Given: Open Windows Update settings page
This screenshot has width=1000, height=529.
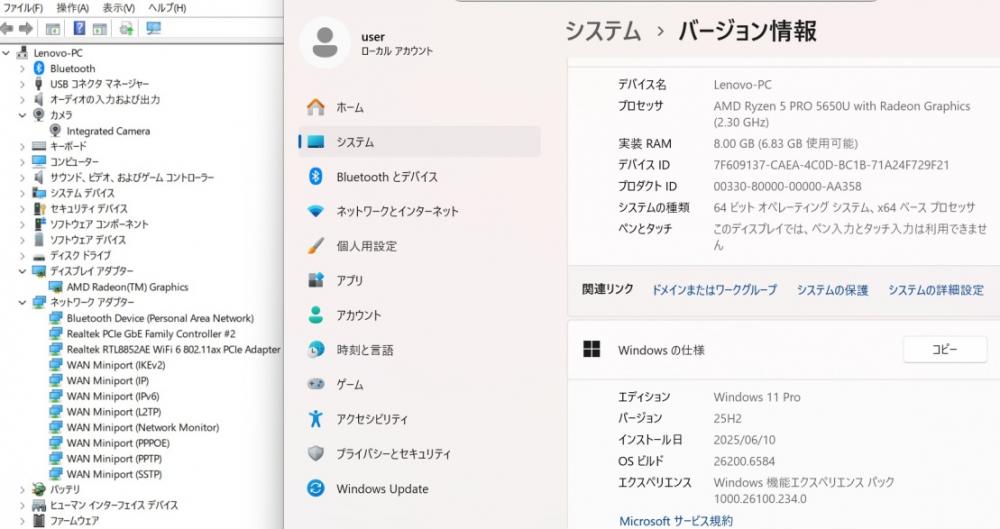Looking at the screenshot, I should [419, 489].
